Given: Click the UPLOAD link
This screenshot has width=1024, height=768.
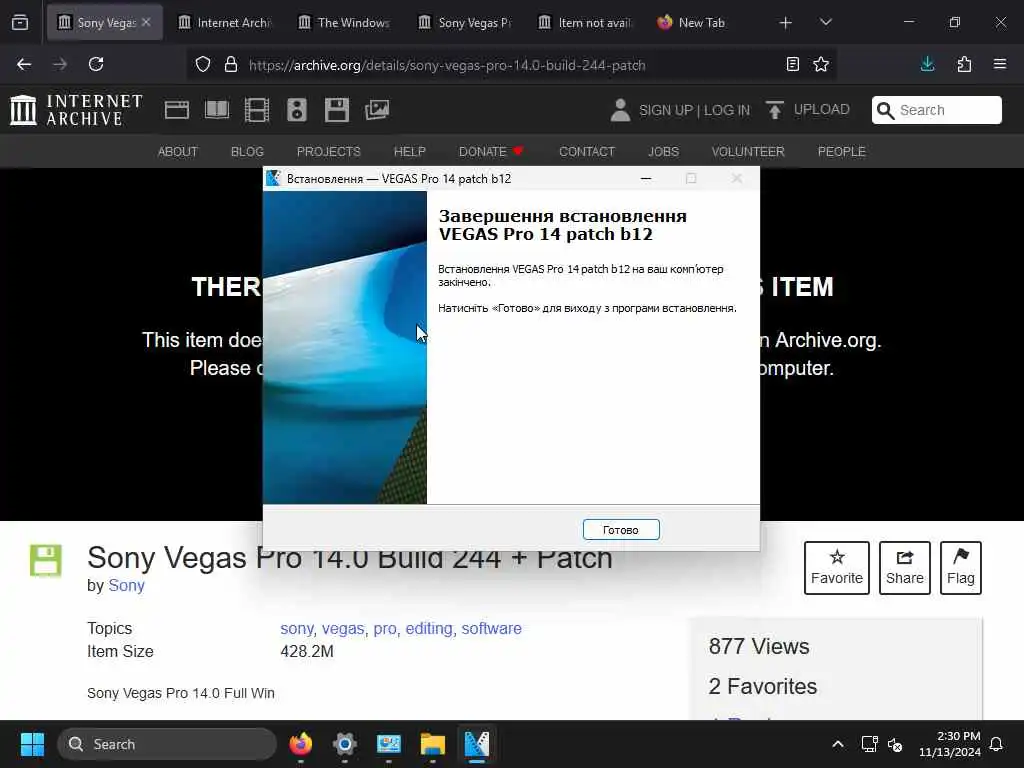Looking at the screenshot, I should [807, 110].
